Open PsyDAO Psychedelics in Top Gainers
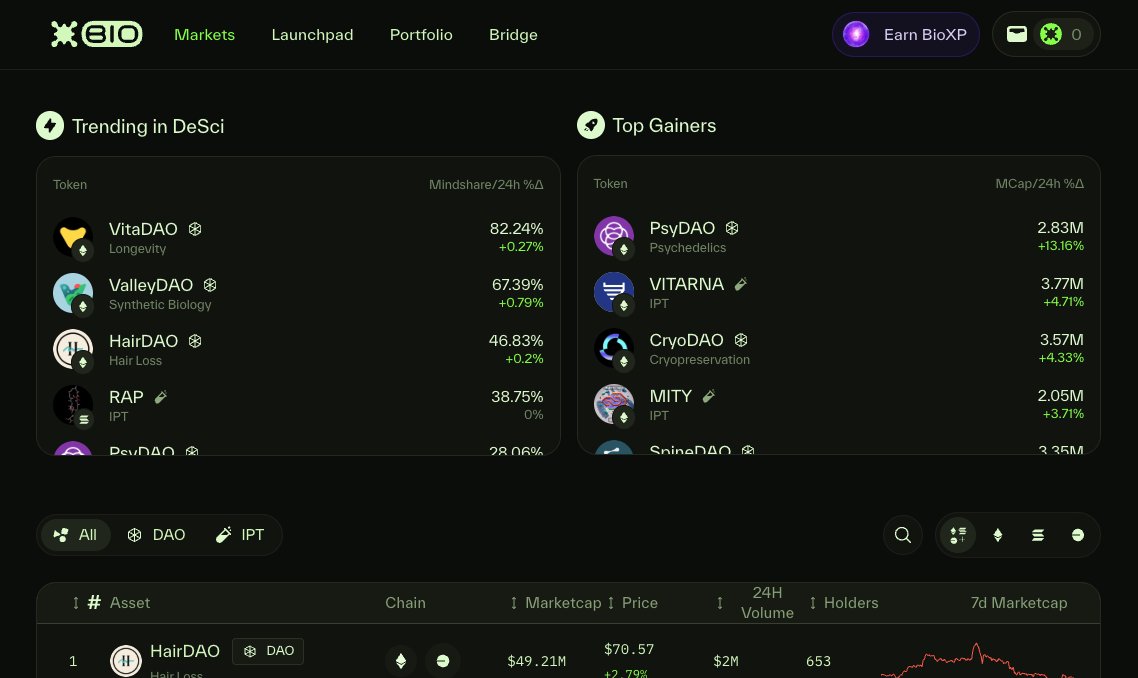Screen dimensions: 1138x678 click(x=839, y=237)
